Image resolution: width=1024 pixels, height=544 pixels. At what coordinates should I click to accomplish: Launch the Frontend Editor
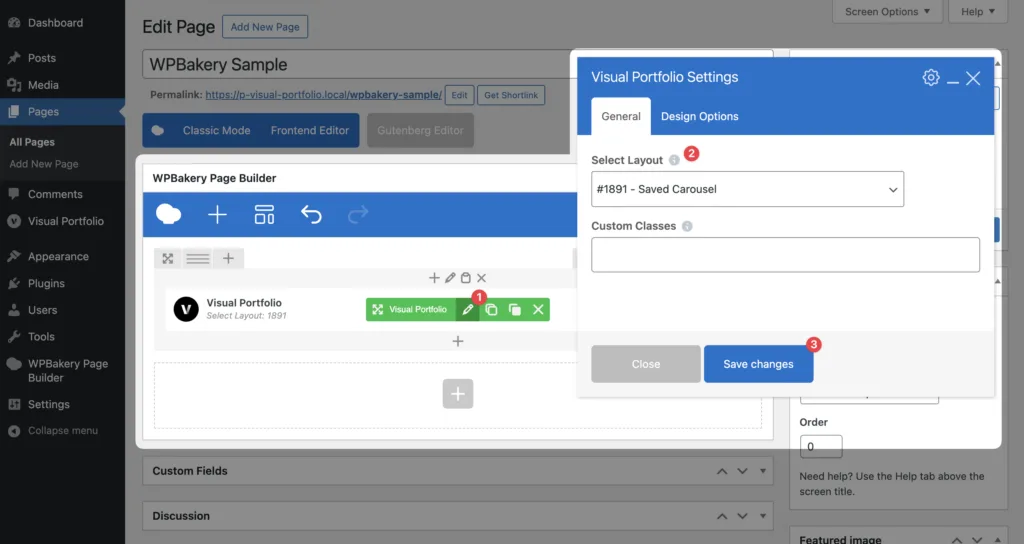[x=310, y=131]
